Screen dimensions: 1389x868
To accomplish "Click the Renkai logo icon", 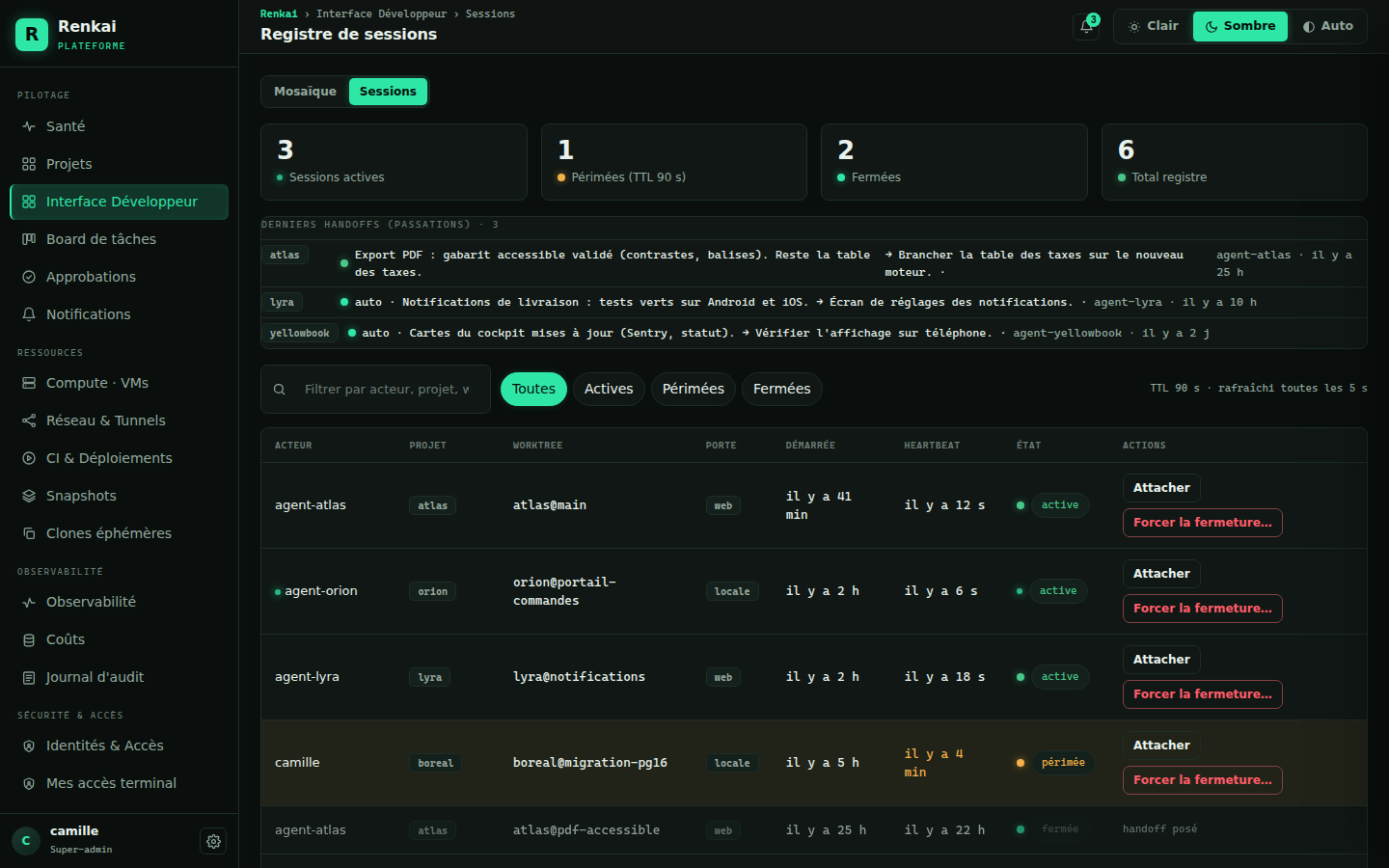I will 32,35.
